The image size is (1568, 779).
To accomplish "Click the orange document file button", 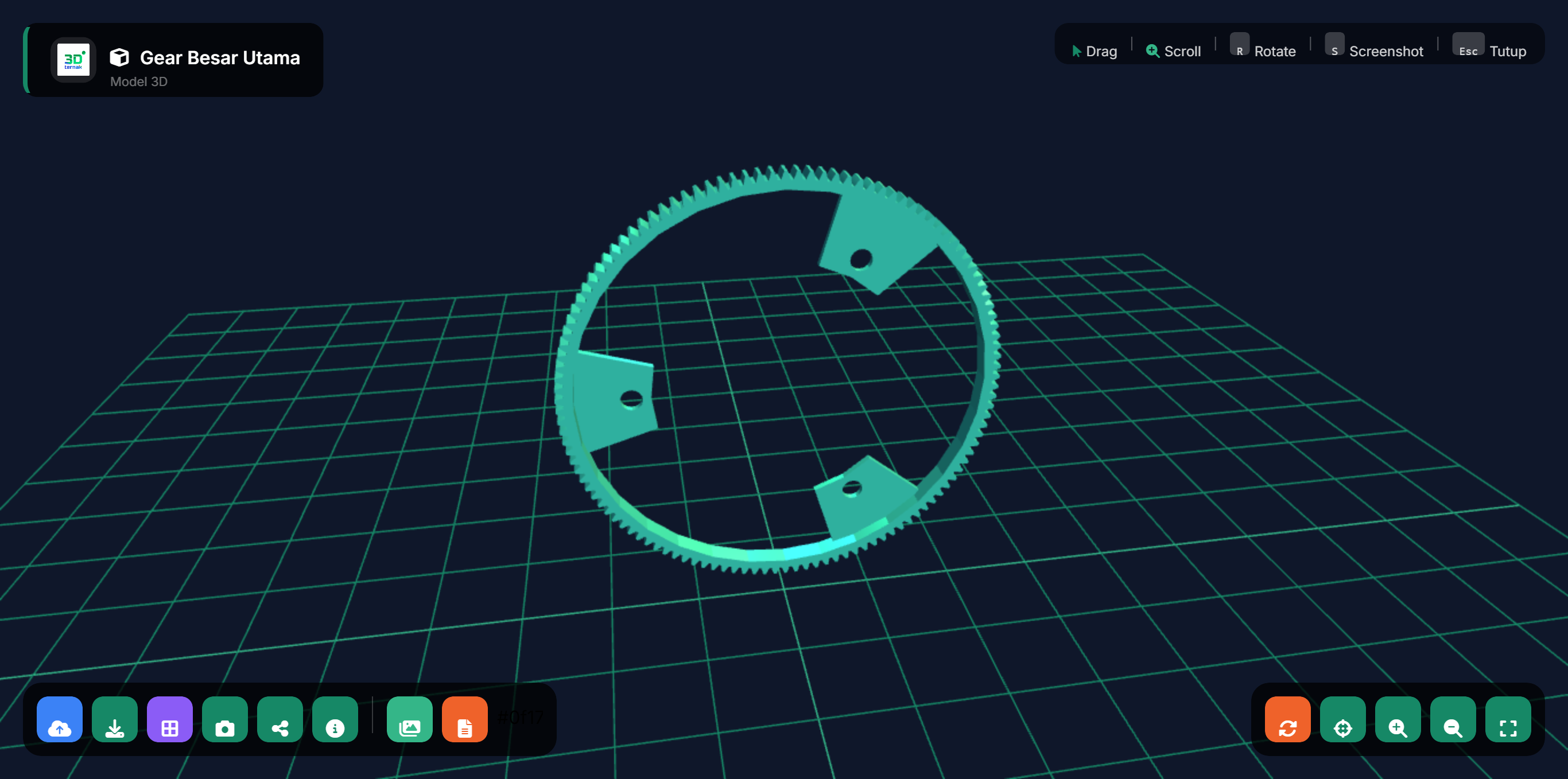I will 465,719.
